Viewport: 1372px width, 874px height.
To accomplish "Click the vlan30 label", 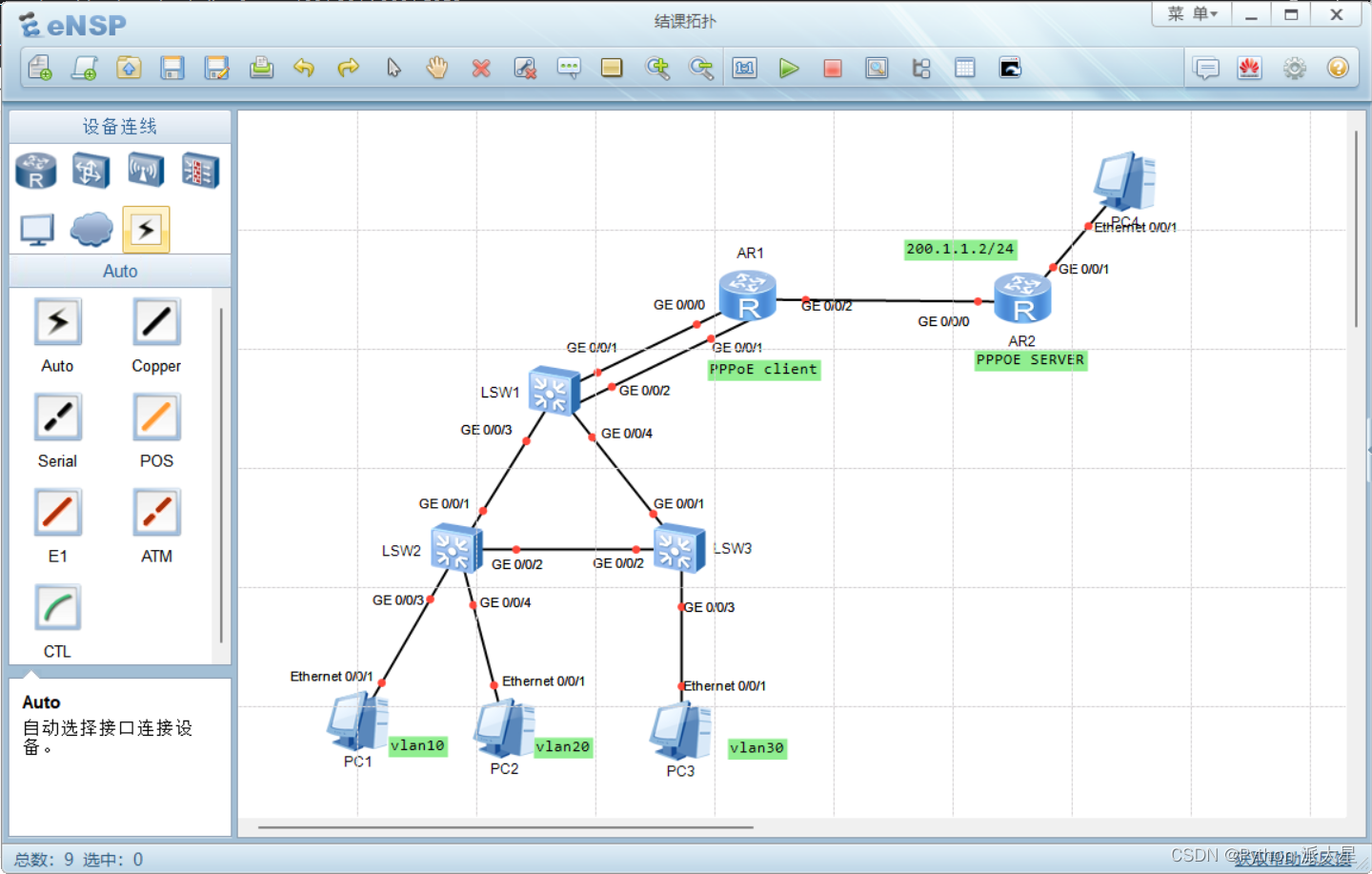I will click(x=757, y=748).
